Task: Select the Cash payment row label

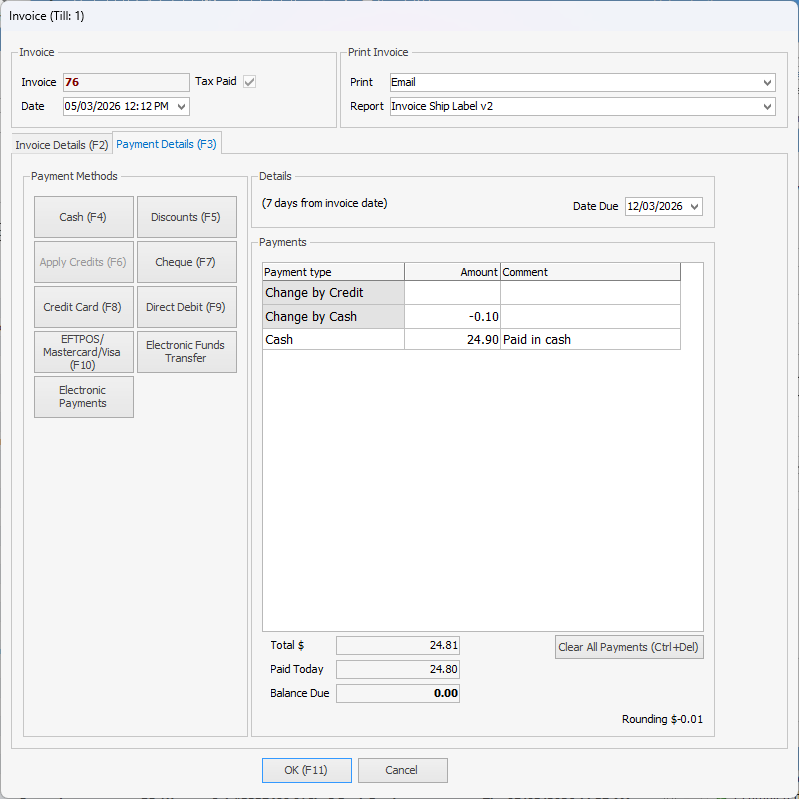Action: [x=334, y=339]
